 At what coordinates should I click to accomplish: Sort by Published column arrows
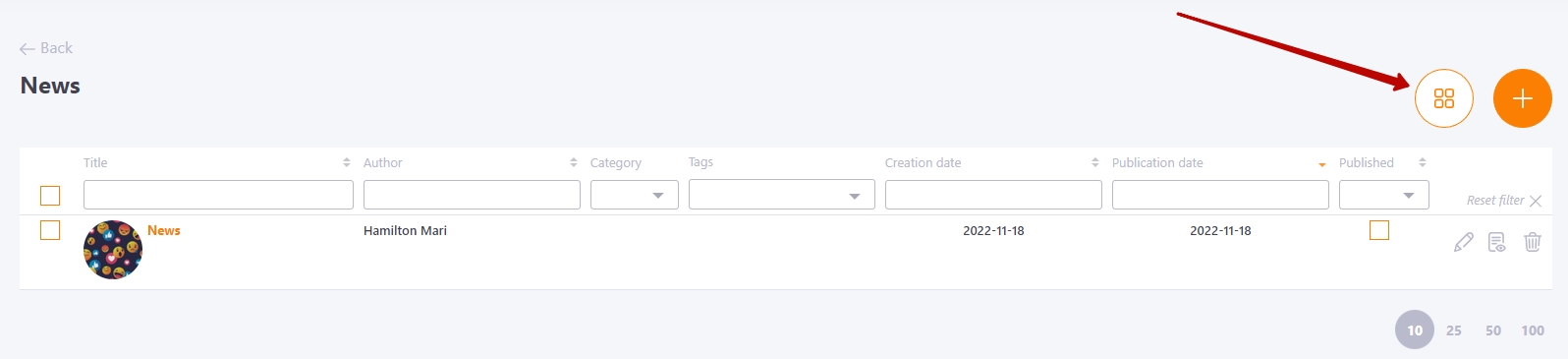click(1422, 162)
